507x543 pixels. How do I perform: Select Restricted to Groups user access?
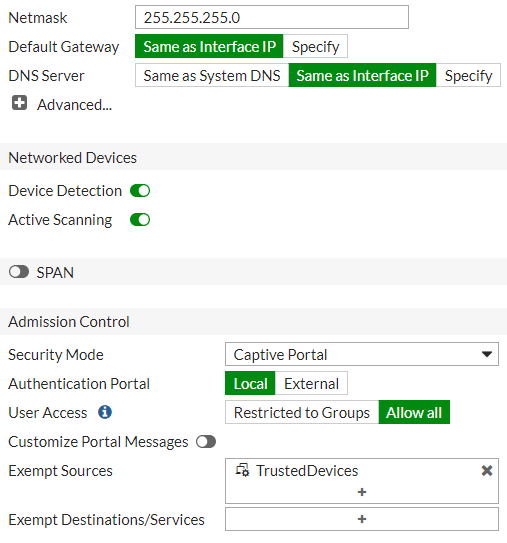coord(302,412)
